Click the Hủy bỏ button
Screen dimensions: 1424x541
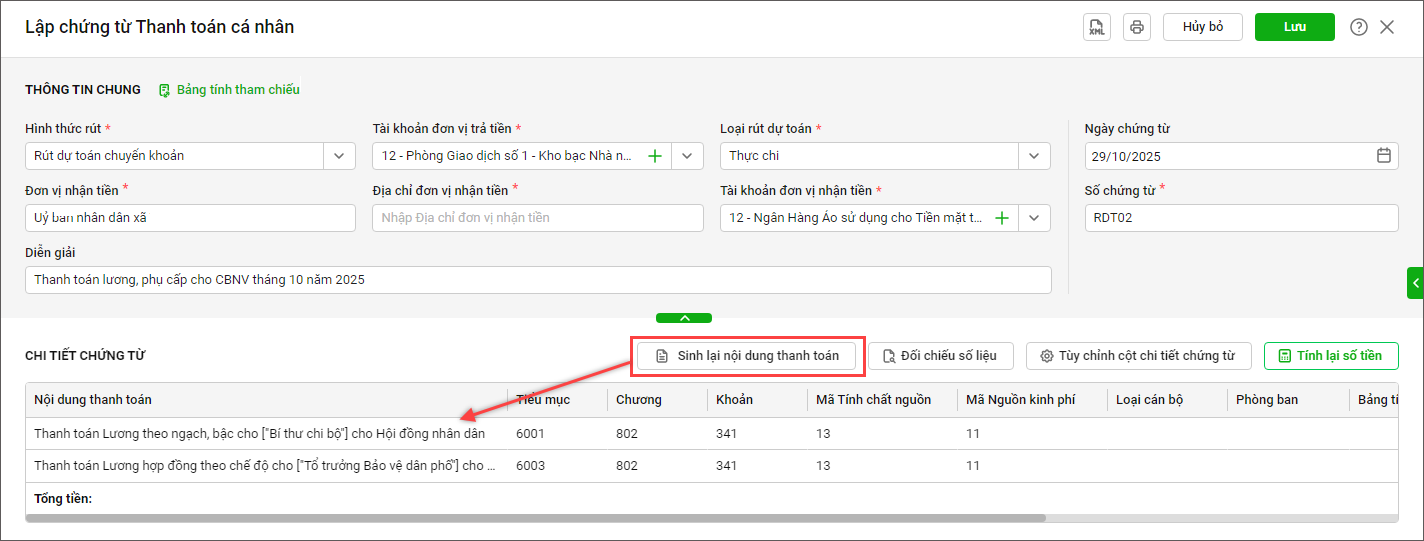(x=1202, y=27)
